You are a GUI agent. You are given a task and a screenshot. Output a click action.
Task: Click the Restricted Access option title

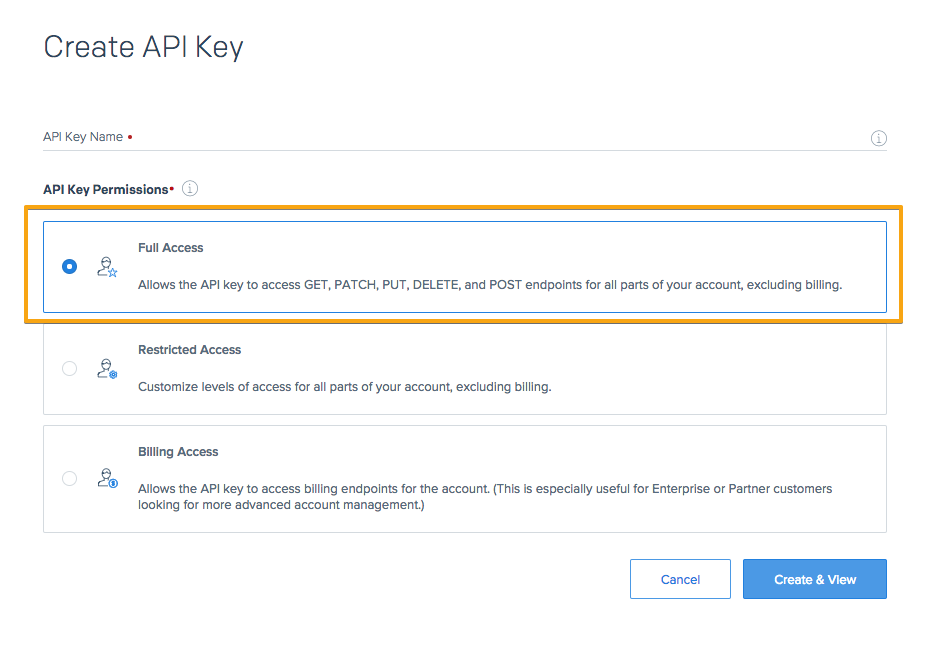click(190, 350)
